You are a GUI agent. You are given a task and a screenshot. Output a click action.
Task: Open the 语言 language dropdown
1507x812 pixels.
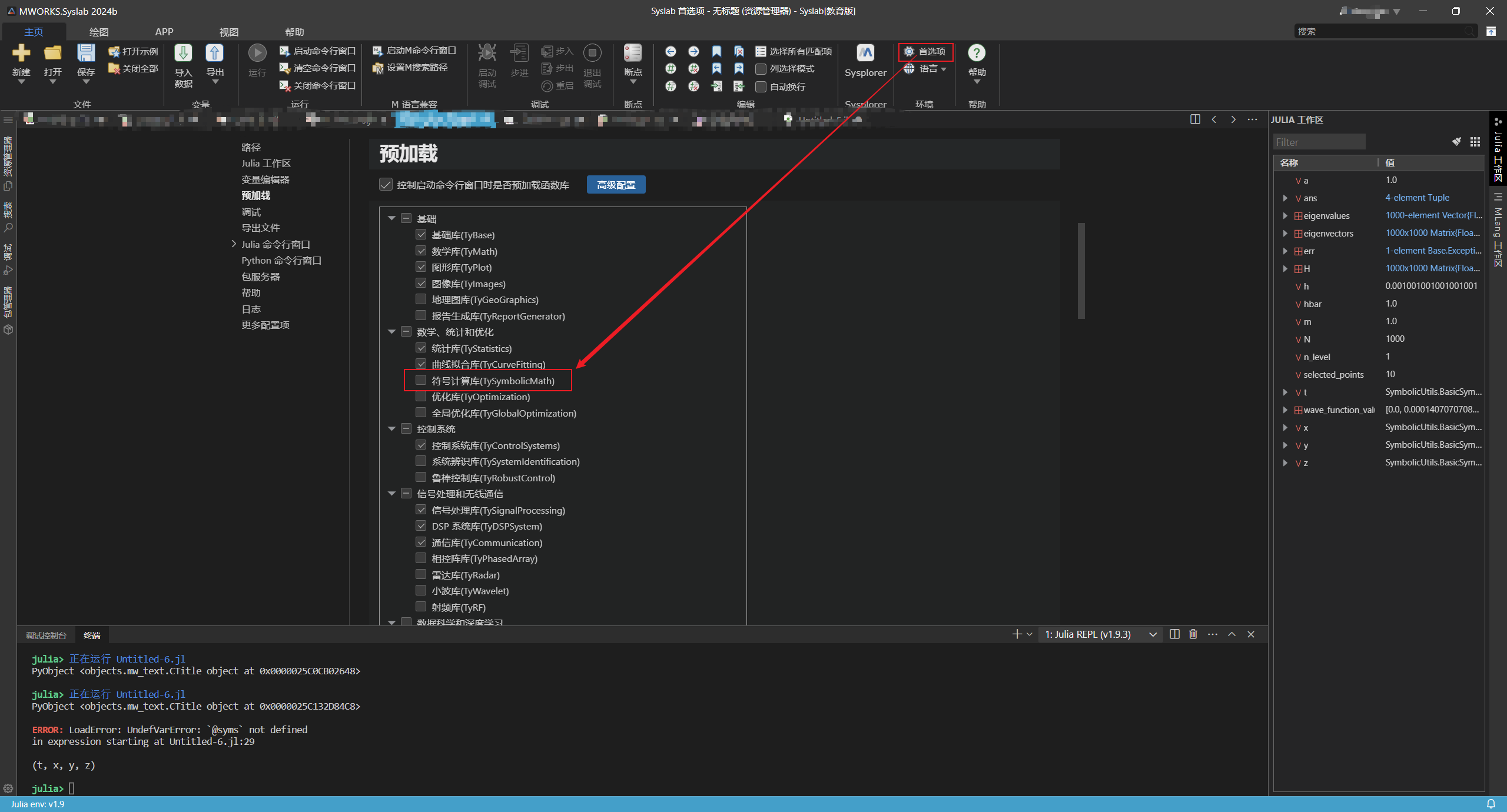pos(925,69)
